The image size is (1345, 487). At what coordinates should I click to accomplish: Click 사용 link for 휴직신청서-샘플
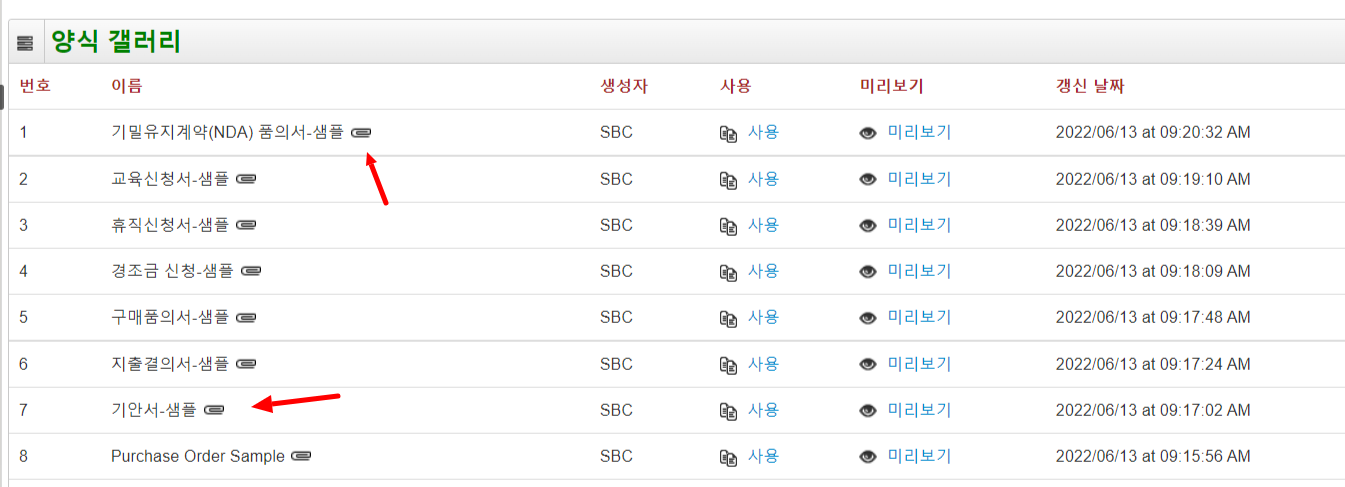[763, 225]
